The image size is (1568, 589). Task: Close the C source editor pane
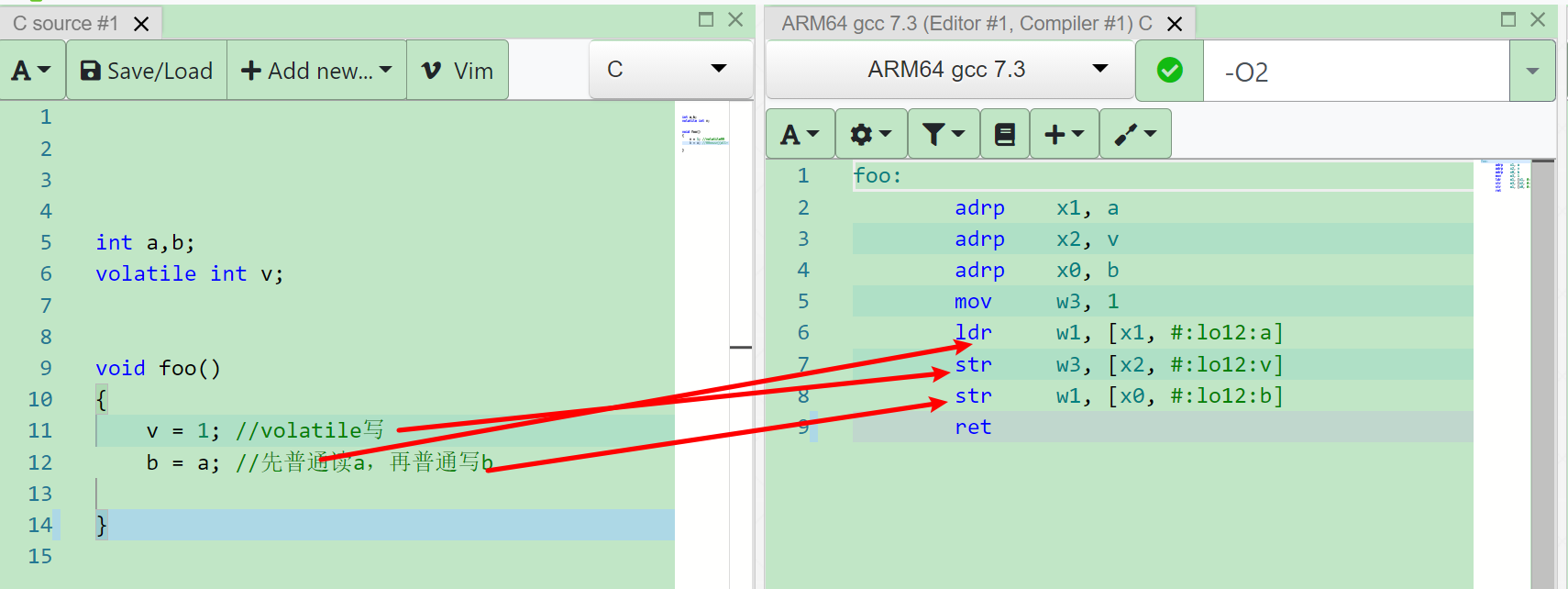[735, 19]
